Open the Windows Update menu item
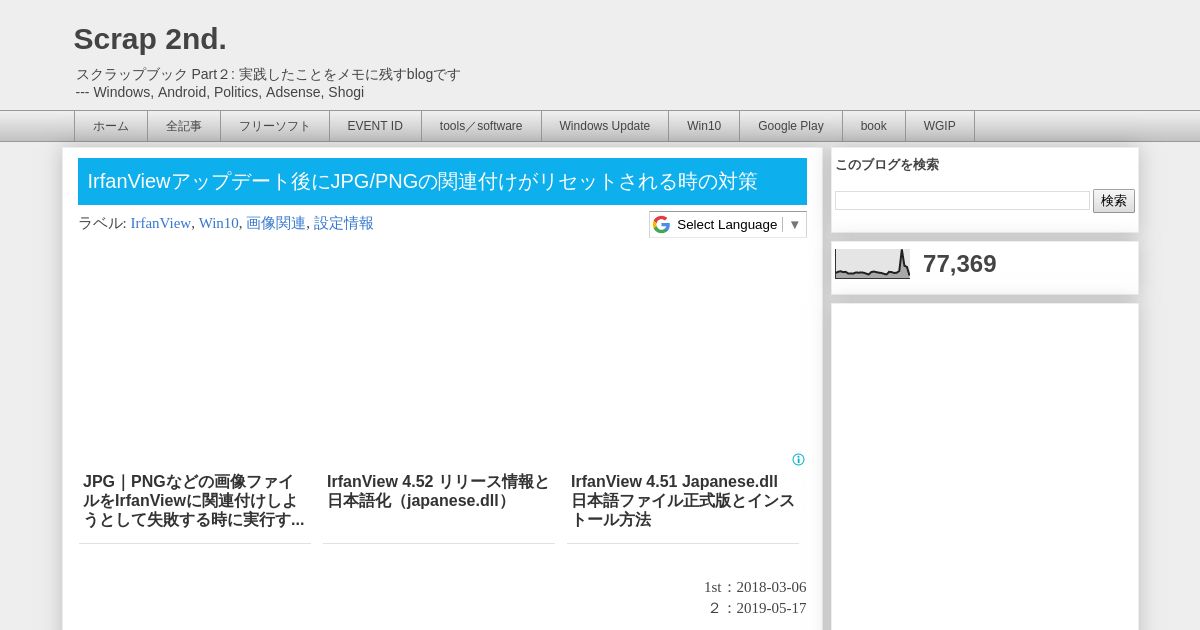The image size is (1200, 630). pos(605,126)
